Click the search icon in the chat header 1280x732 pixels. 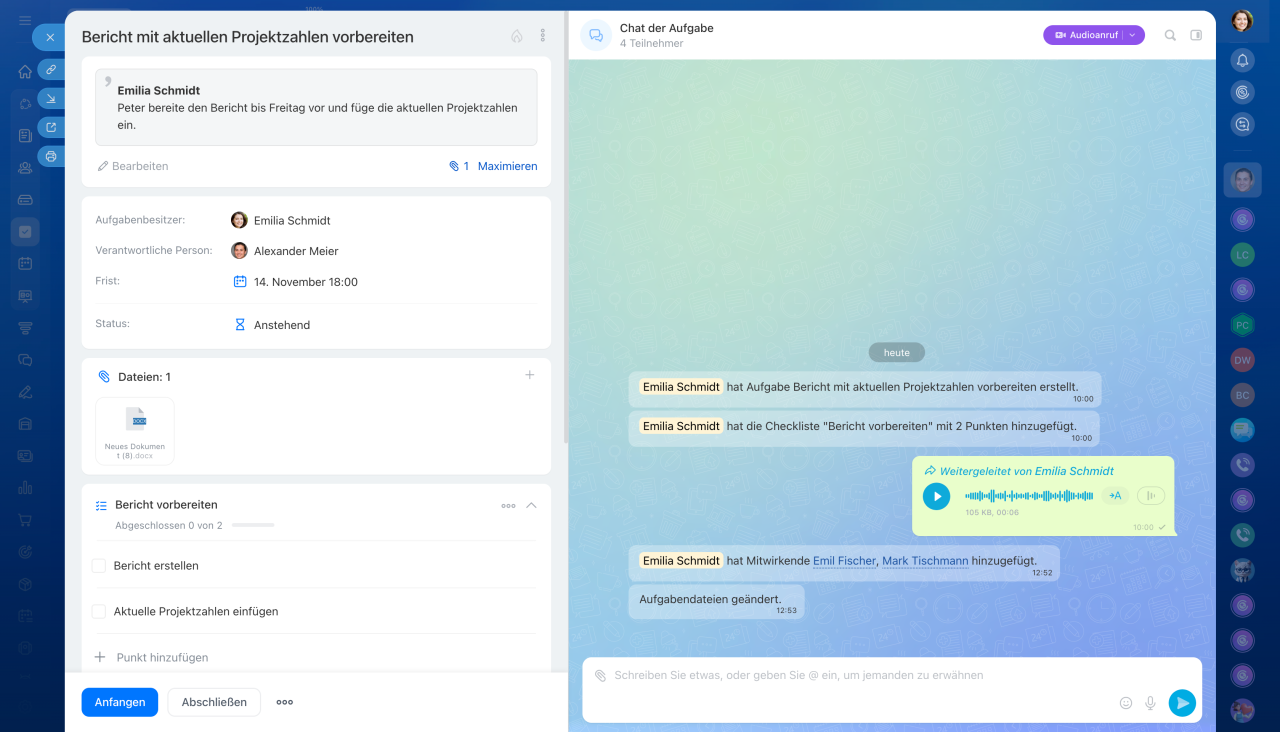click(x=1170, y=35)
